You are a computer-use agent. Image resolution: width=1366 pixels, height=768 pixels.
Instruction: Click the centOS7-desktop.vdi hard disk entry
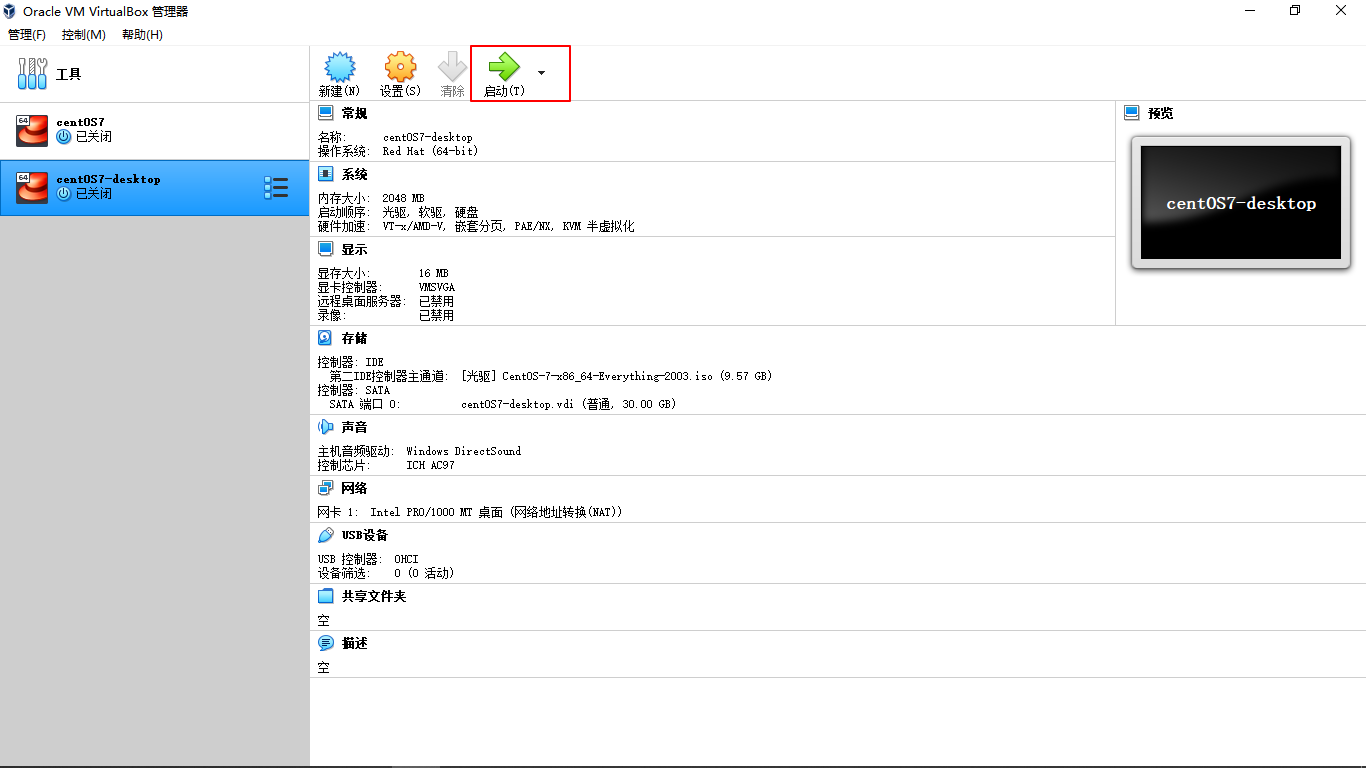click(x=568, y=404)
